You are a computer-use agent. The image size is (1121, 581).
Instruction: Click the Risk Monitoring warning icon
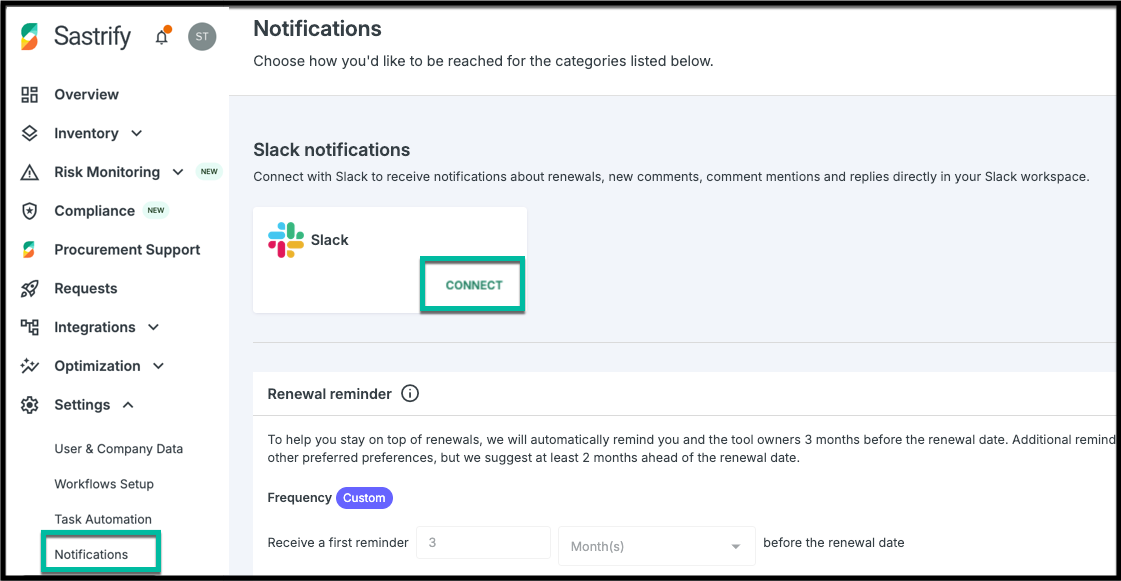[x=30, y=172]
